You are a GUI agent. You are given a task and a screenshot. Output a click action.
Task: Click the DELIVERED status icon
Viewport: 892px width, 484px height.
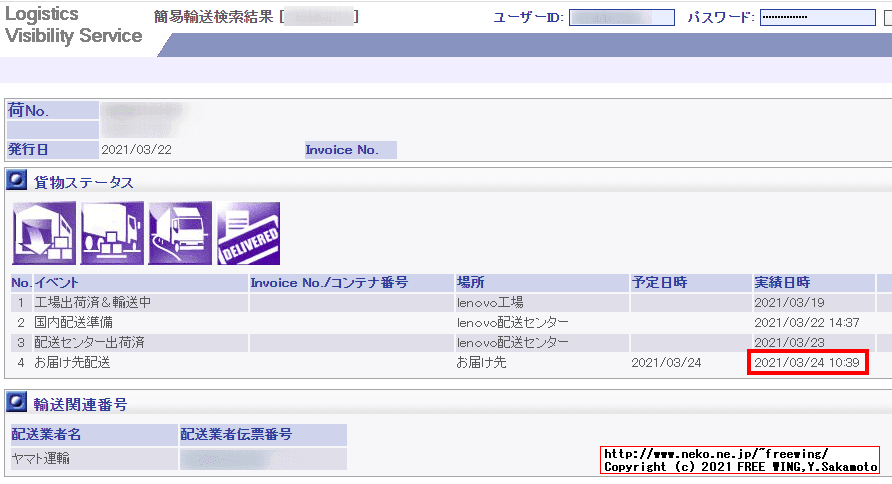[248, 234]
